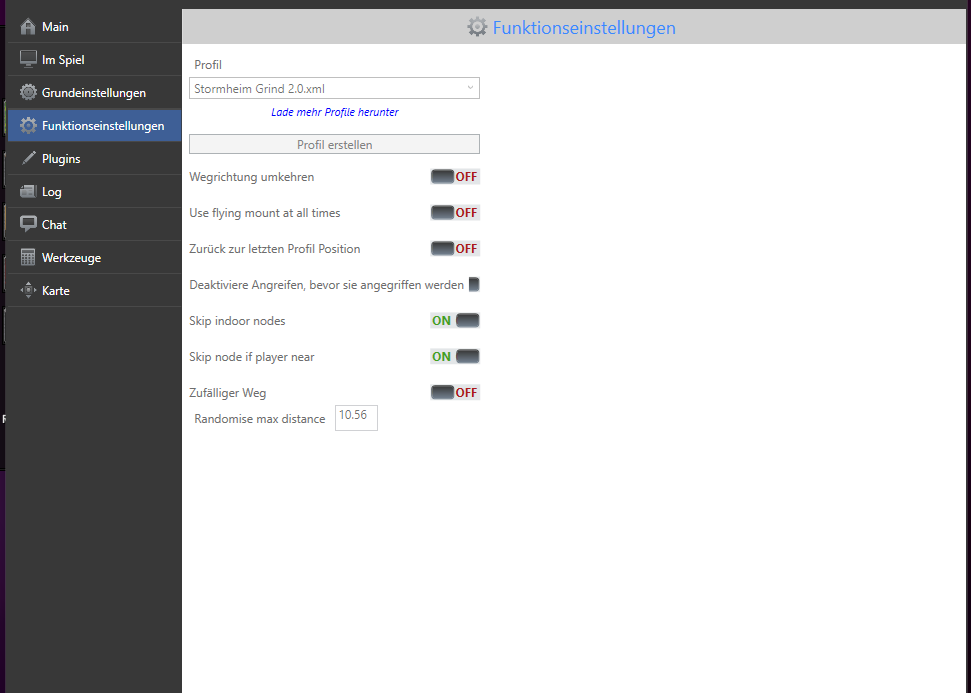Open the Funktionseinstellungen menu entry
The image size is (971, 693).
(x=102, y=126)
